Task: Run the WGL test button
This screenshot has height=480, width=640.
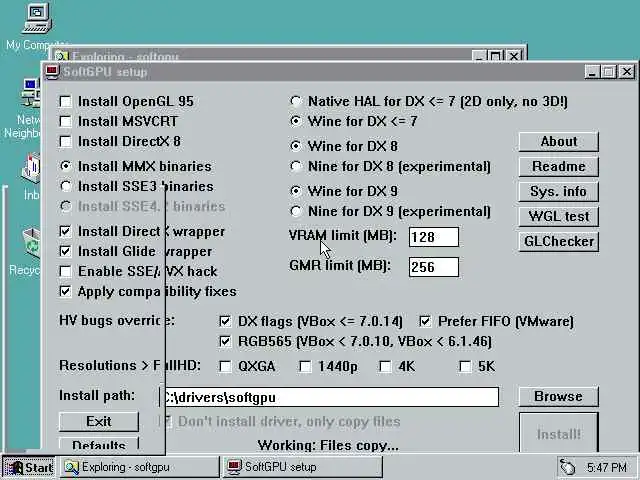Action: pos(559,216)
